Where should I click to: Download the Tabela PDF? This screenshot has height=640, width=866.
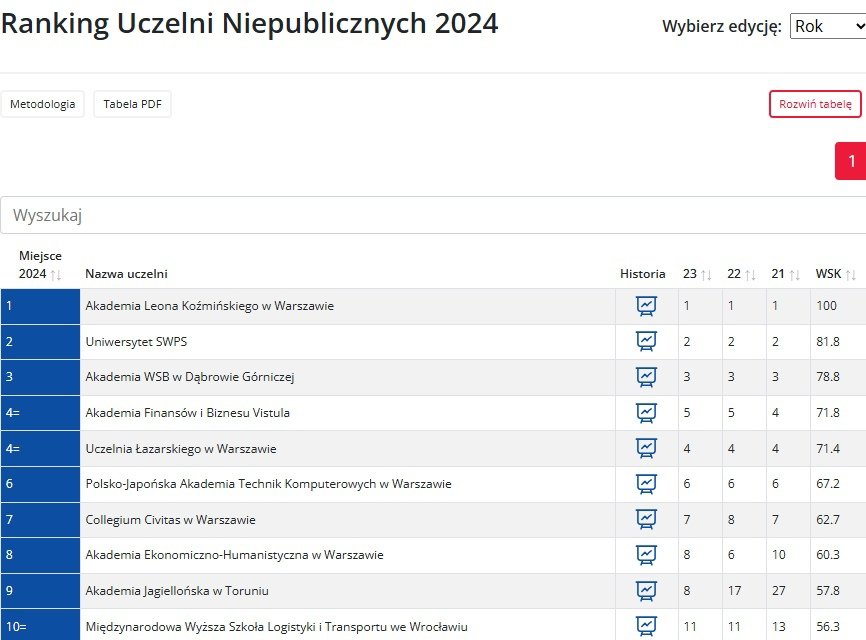(132, 104)
